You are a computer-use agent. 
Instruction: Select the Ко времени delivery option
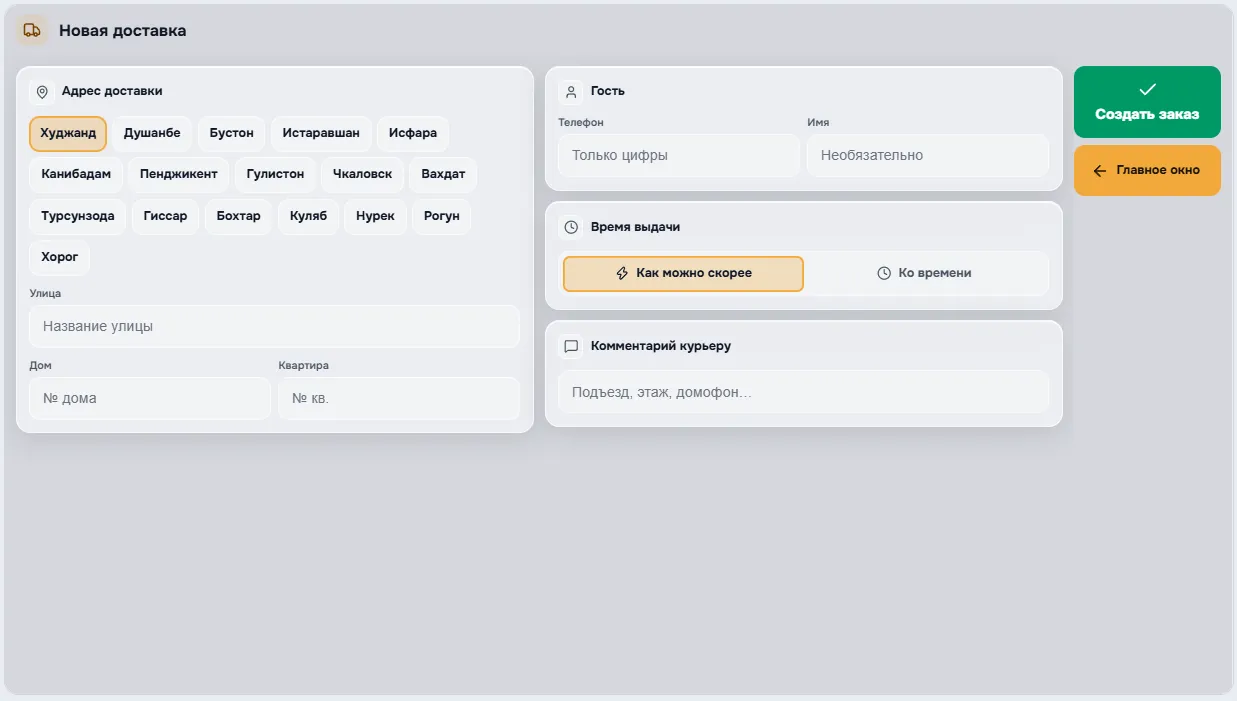(x=925, y=273)
